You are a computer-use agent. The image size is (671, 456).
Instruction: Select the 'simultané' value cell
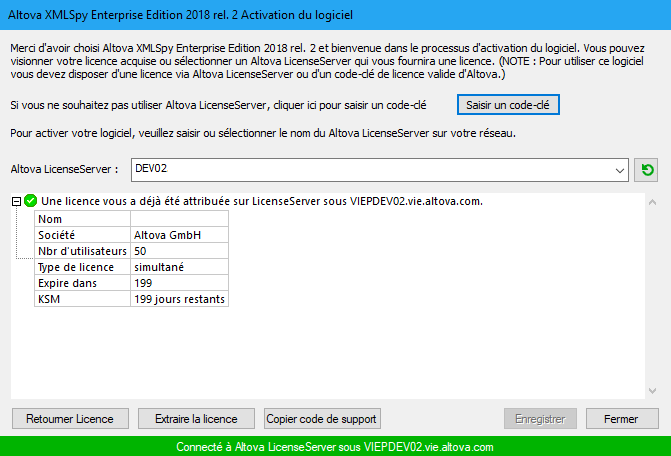179,267
